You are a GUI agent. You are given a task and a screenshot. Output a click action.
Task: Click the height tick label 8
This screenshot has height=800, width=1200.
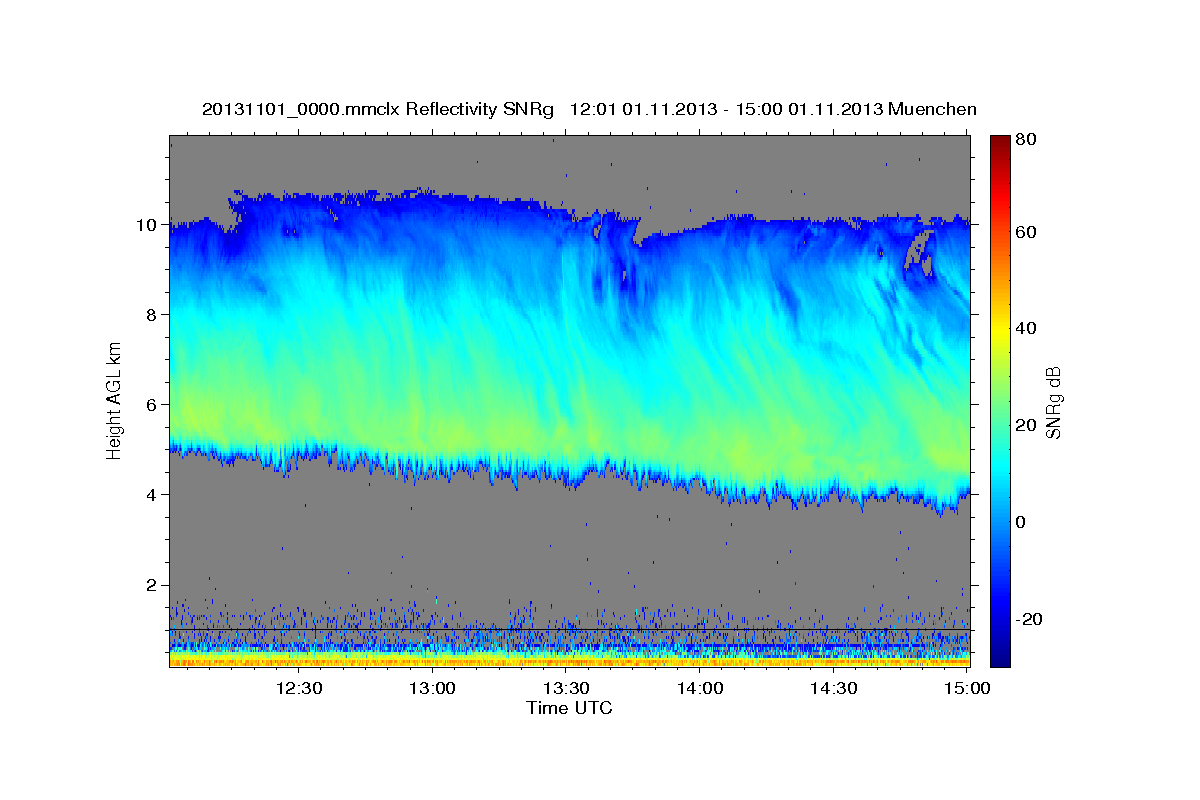(153, 315)
